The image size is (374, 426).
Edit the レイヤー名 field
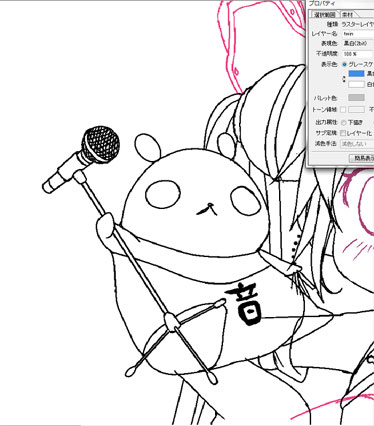pos(358,34)
